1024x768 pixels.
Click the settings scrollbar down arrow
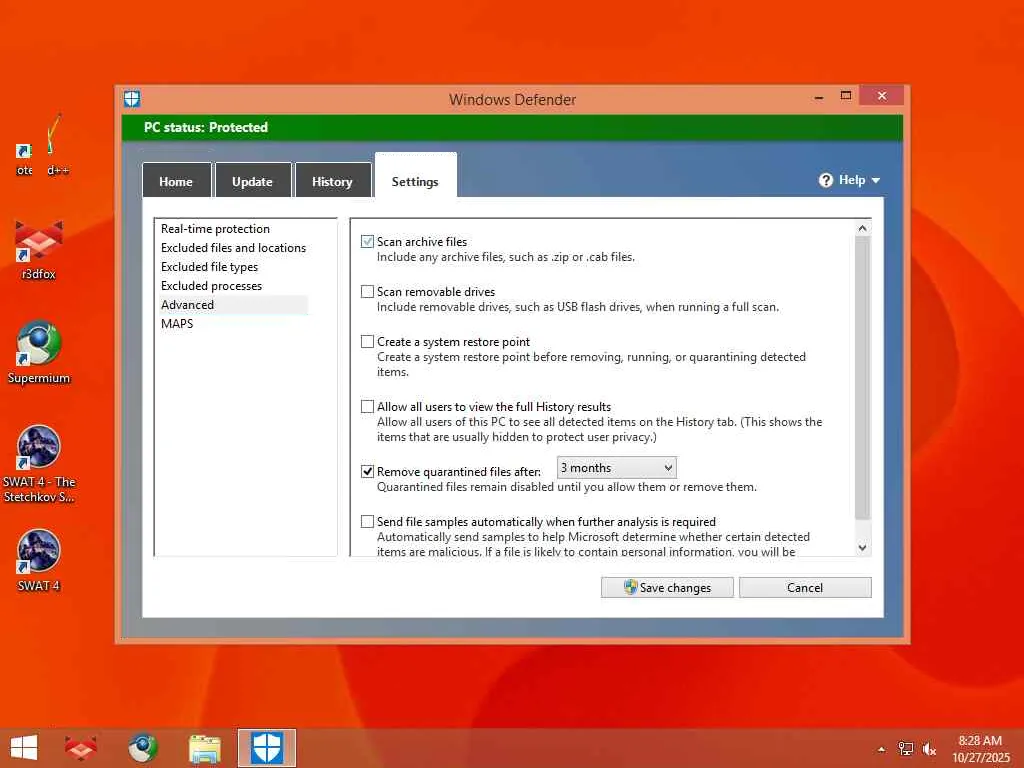[x=863, y=548]
